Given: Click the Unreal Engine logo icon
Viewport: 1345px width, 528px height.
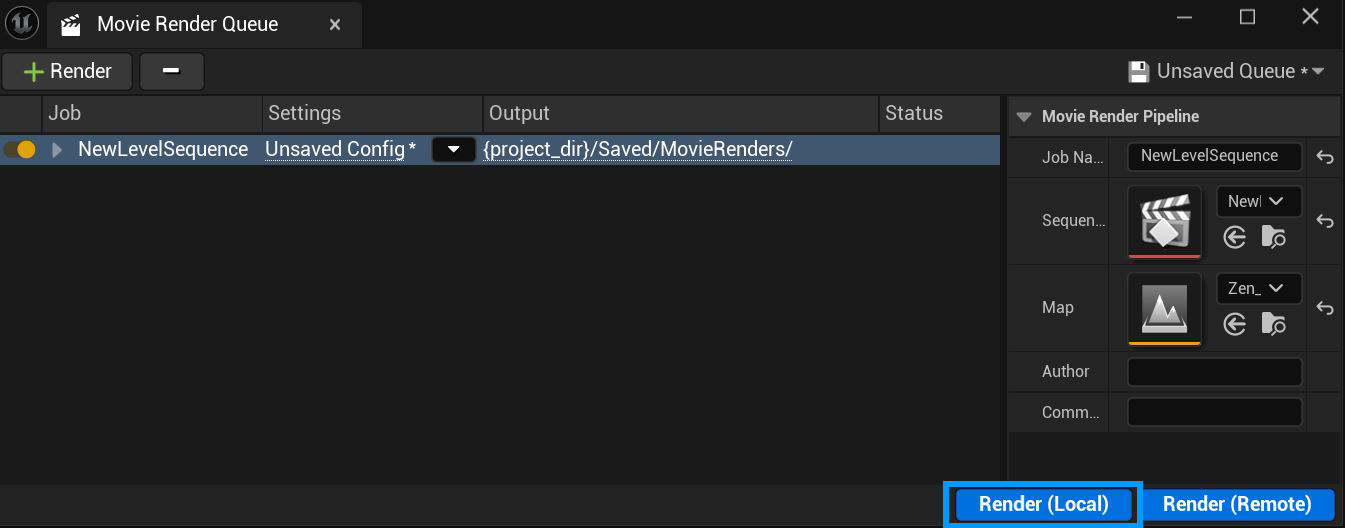Looking at the screenshot, I should click(21, 23).
